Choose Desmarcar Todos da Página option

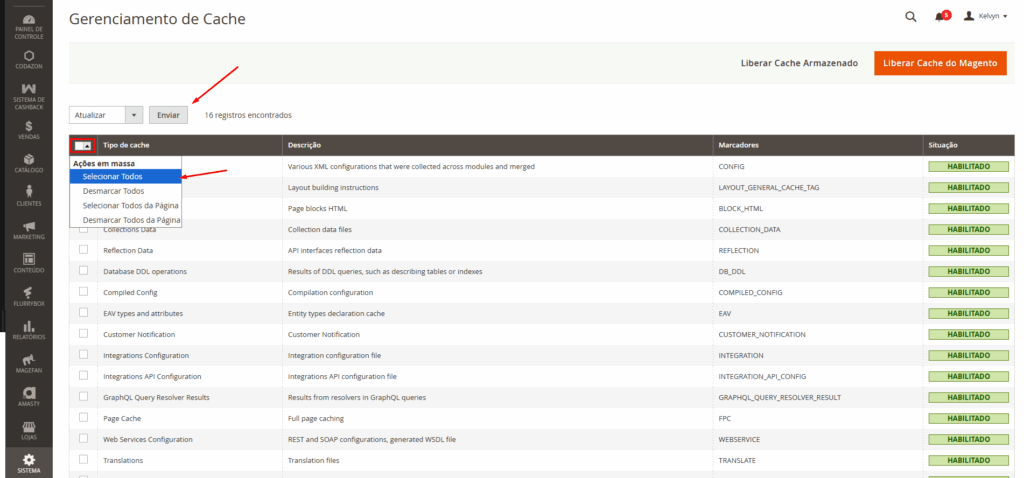[131, 219]
